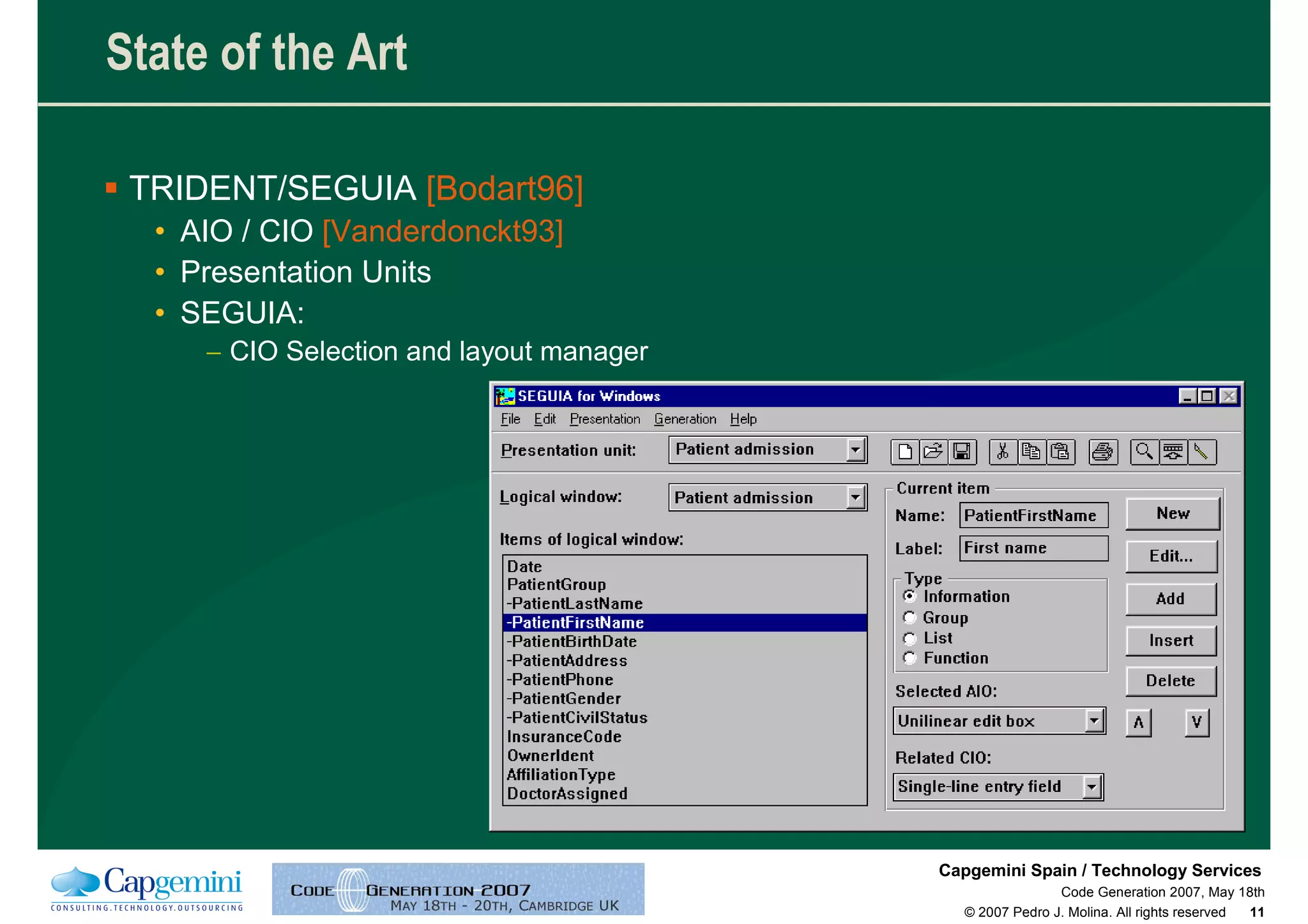Minimize the SEGUIA for Windows window
Image resolution: width=1308 pixels, height=924 pixels.
click(x=1187, y=396)
